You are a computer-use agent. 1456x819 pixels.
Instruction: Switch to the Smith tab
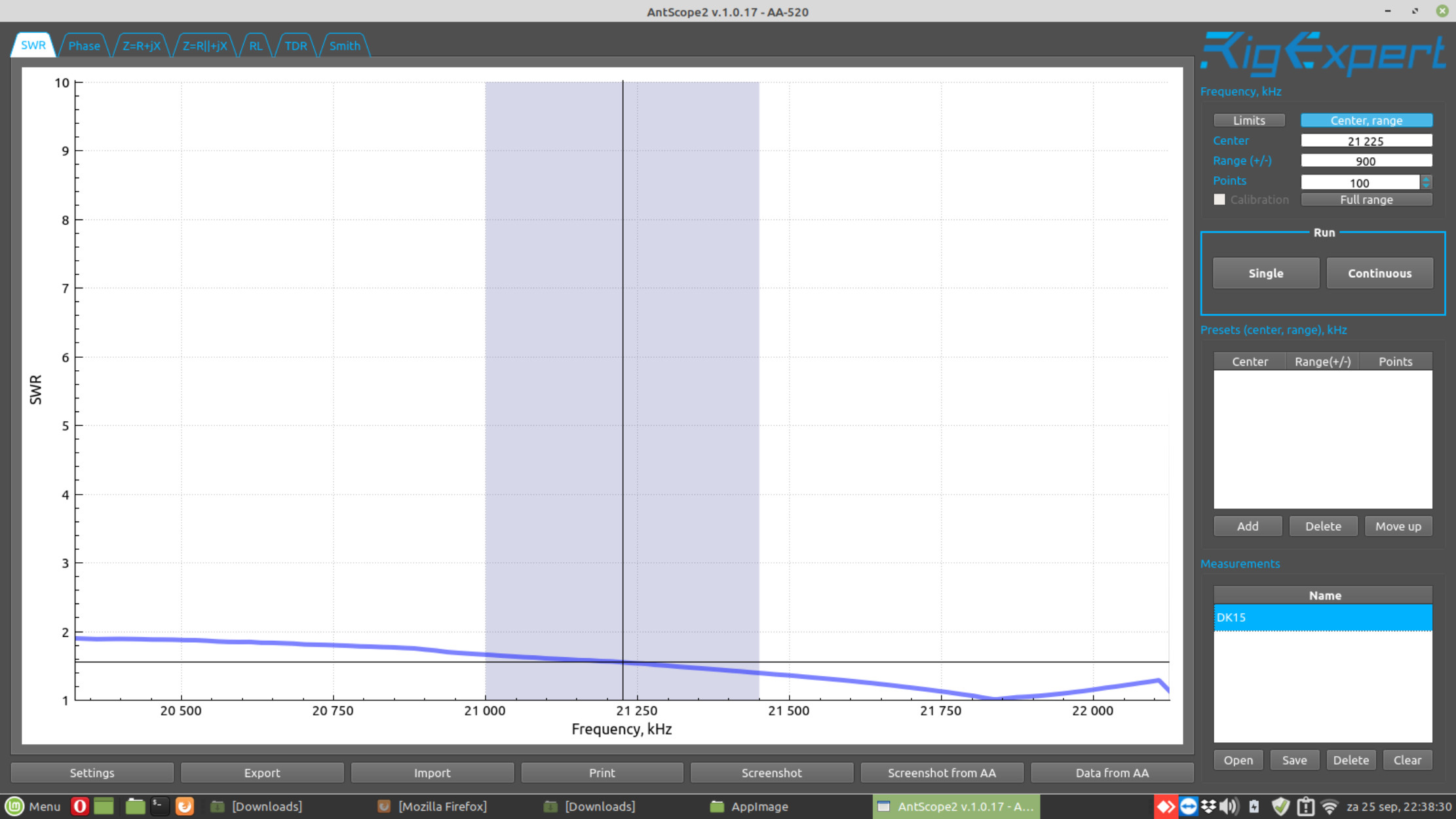click(x=345, y=45)
